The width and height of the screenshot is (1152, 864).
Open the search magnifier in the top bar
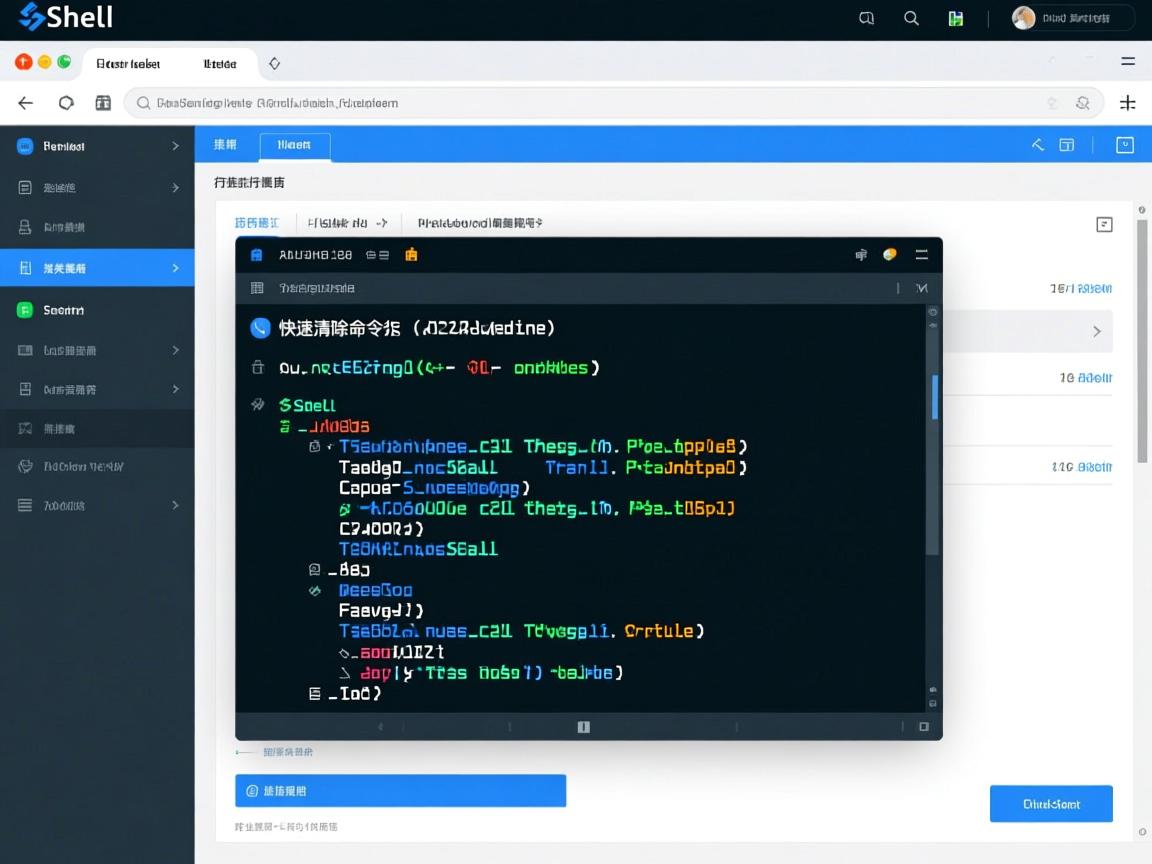pos(911,18)
